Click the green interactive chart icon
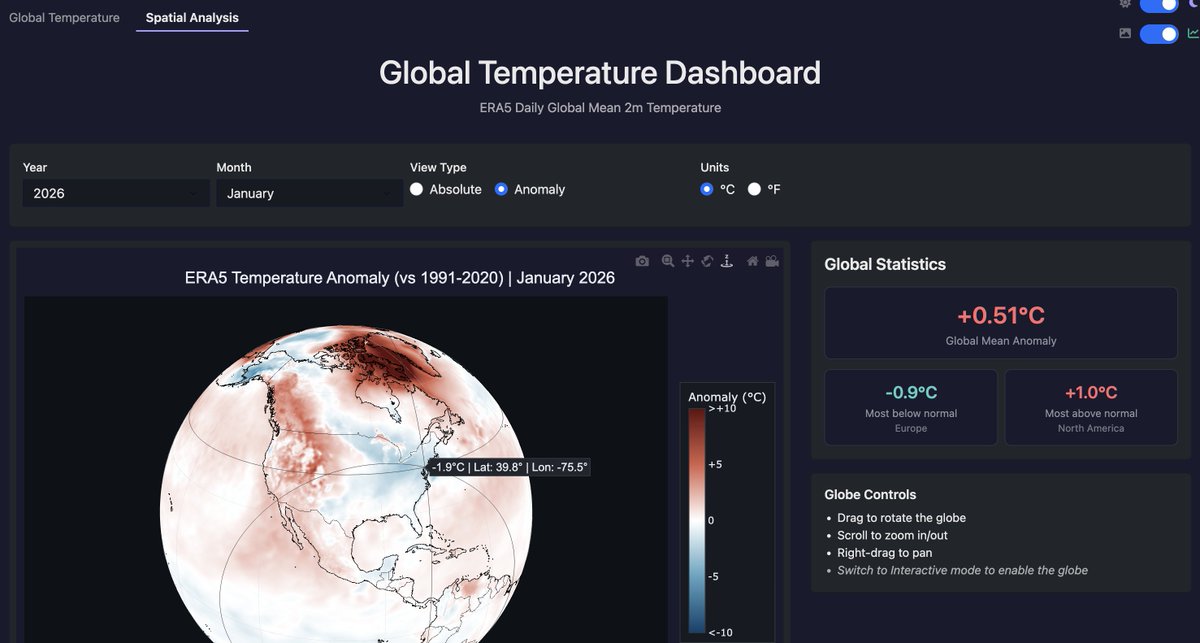 [1193, 33]
